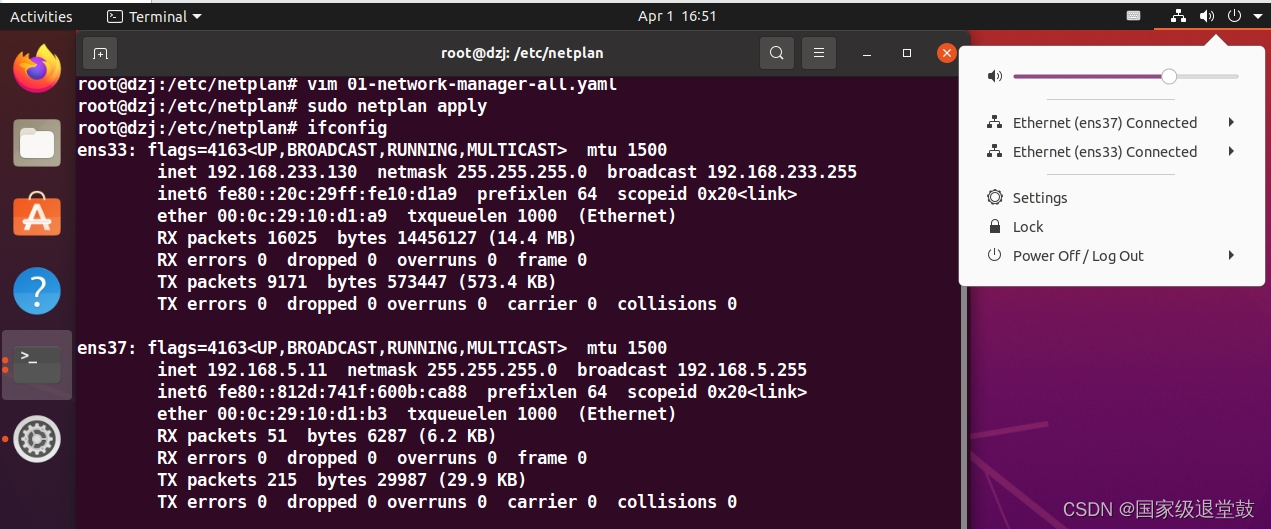Click 'TX packets 215' line
The width and height of the screenshot is (1271, 529).
pyautogui.click(x=341, y=480)
